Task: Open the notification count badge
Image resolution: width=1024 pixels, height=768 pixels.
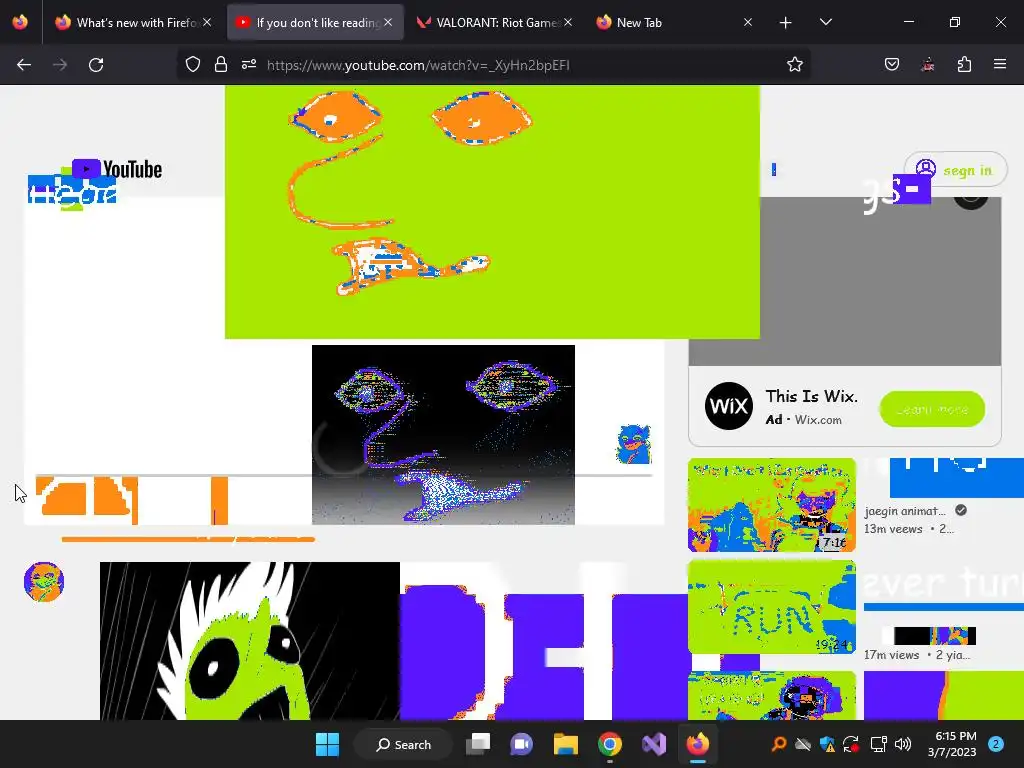Action: tap(996, 744)
